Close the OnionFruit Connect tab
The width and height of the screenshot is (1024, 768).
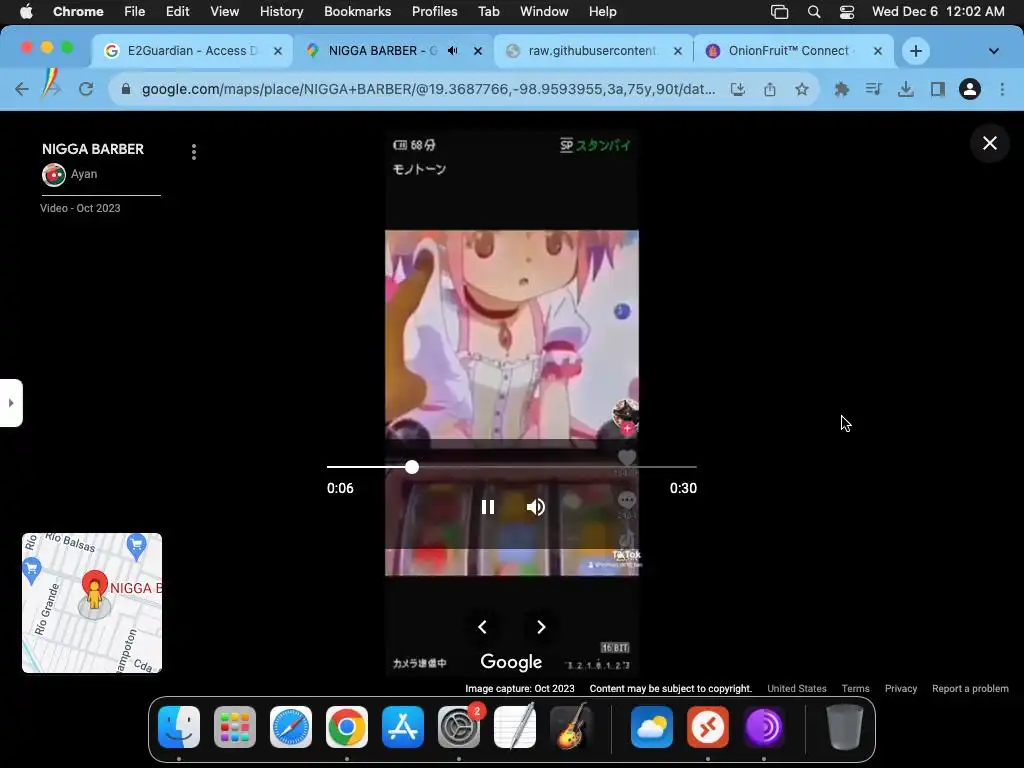point(878,51)
